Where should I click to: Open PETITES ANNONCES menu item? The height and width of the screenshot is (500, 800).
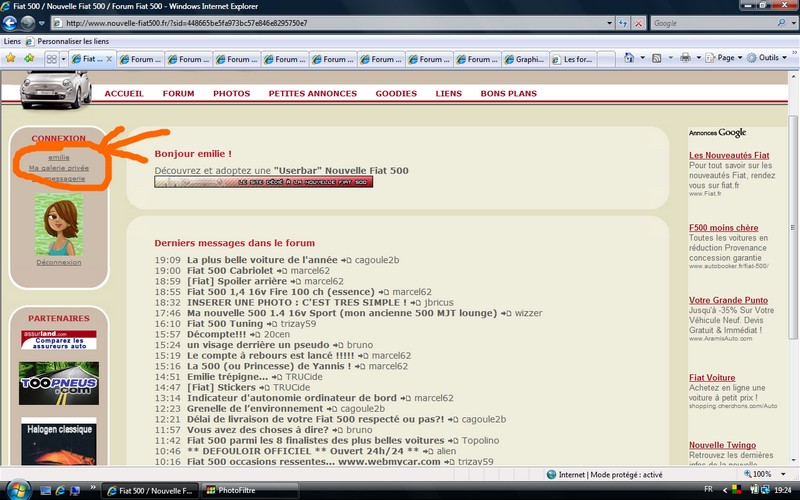tap(313, 93)
